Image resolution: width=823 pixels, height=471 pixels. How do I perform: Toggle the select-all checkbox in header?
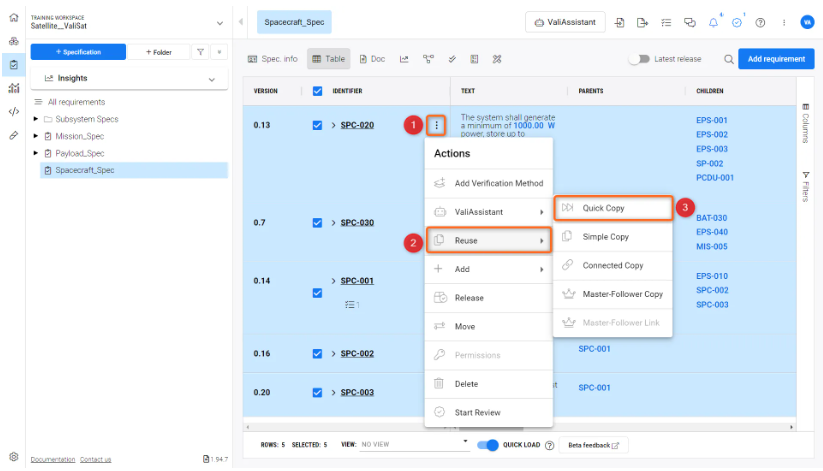click(317, 91)
